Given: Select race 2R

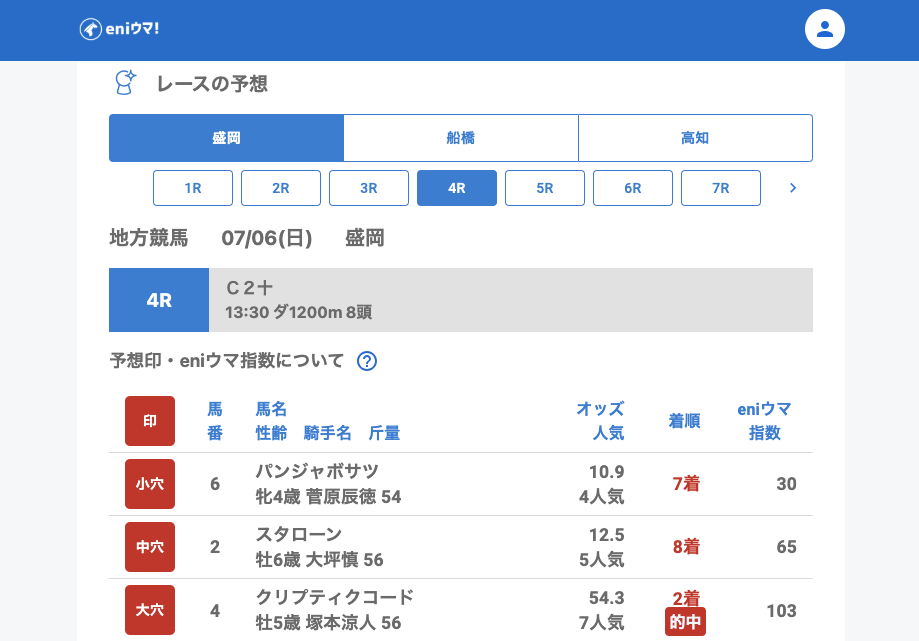Looking at the screenshot, I should (x=281, y=188).
